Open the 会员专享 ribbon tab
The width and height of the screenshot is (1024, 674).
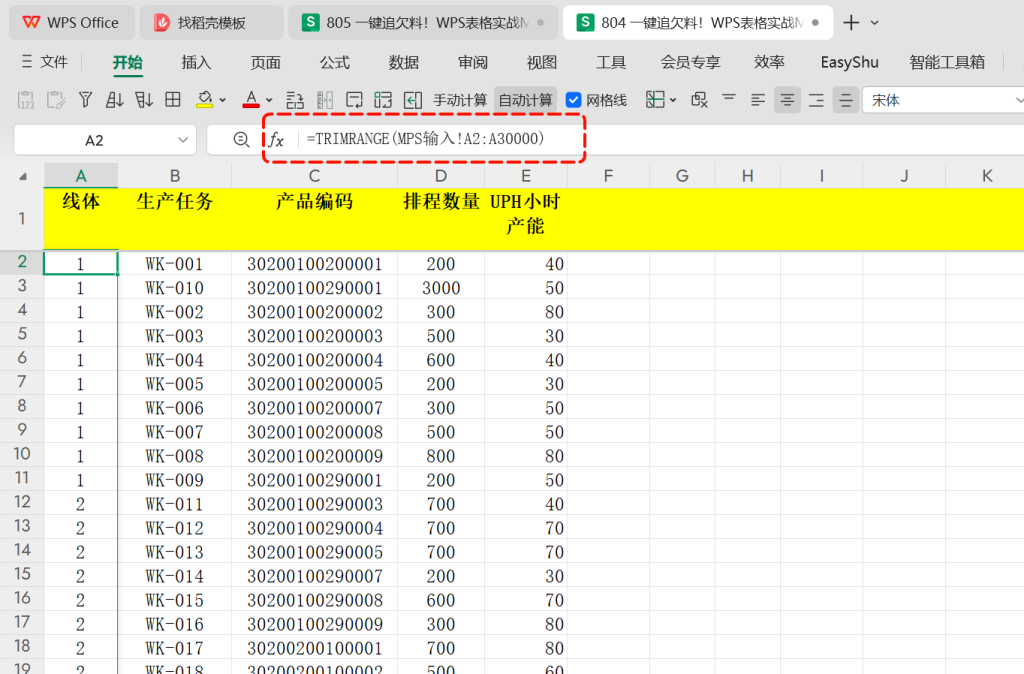pos(690,62)
